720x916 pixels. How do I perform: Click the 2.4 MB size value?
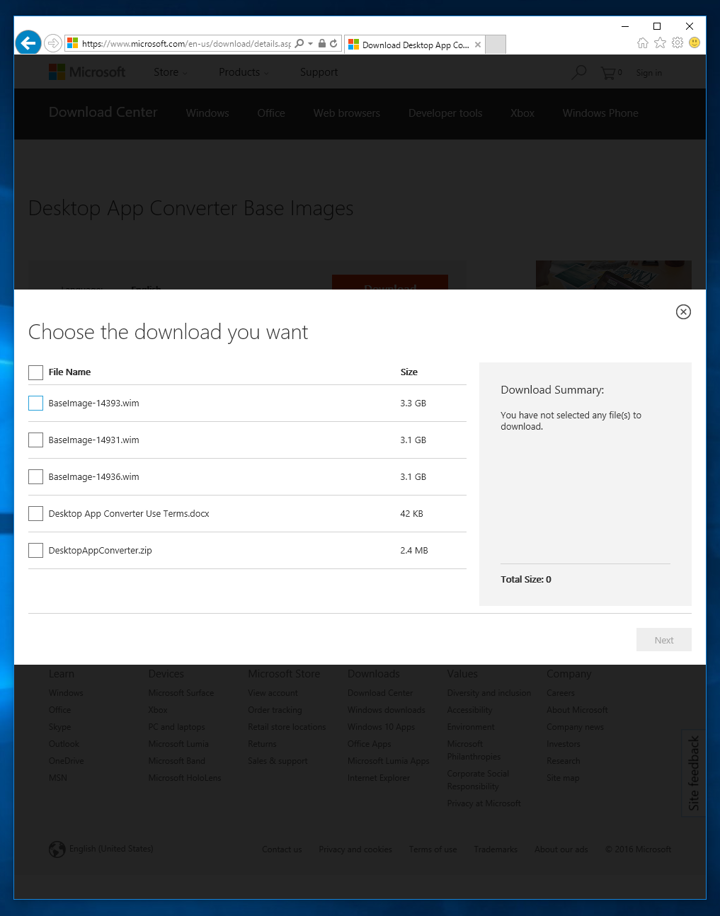(414, 550)
